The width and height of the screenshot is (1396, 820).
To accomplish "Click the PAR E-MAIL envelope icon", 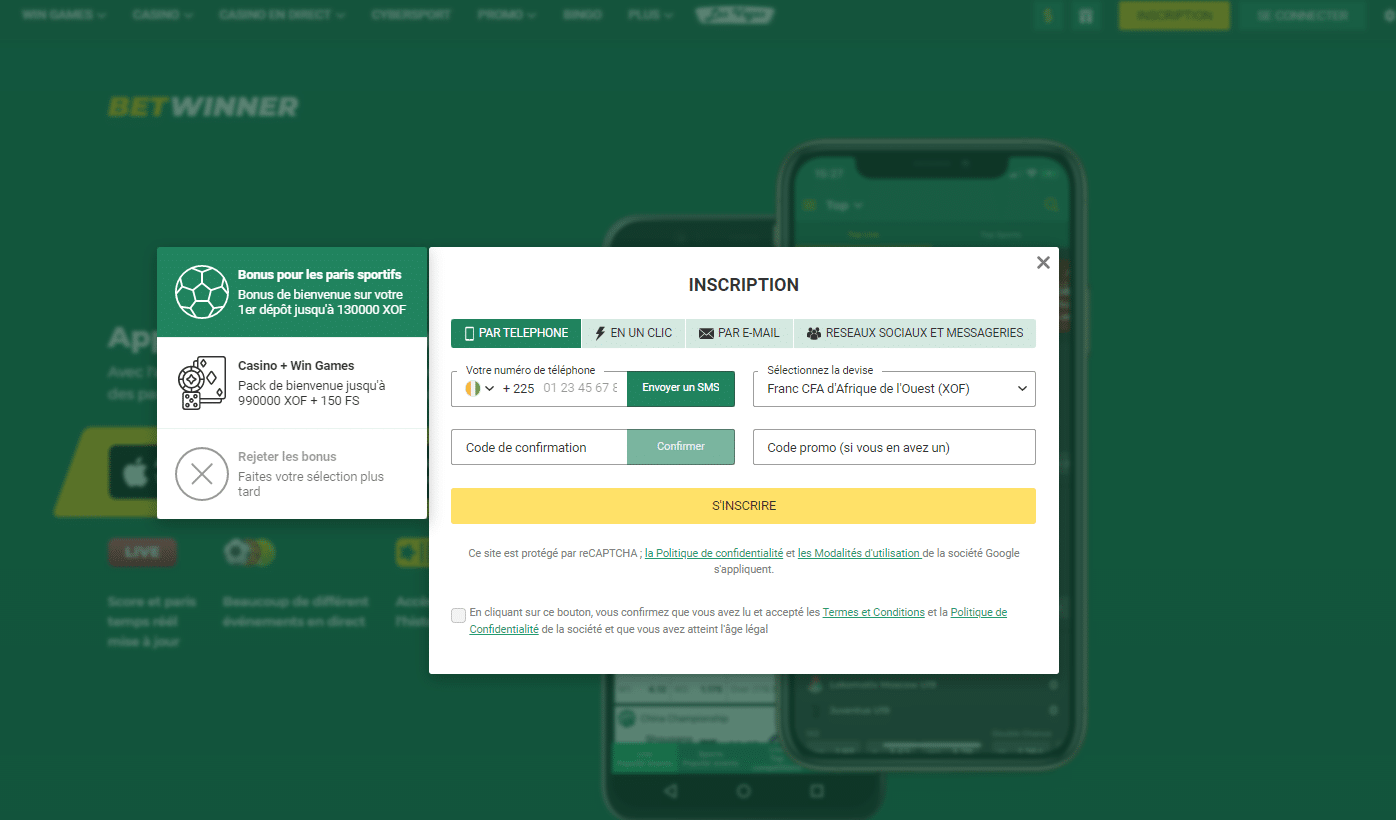I will tap(706, 333).
